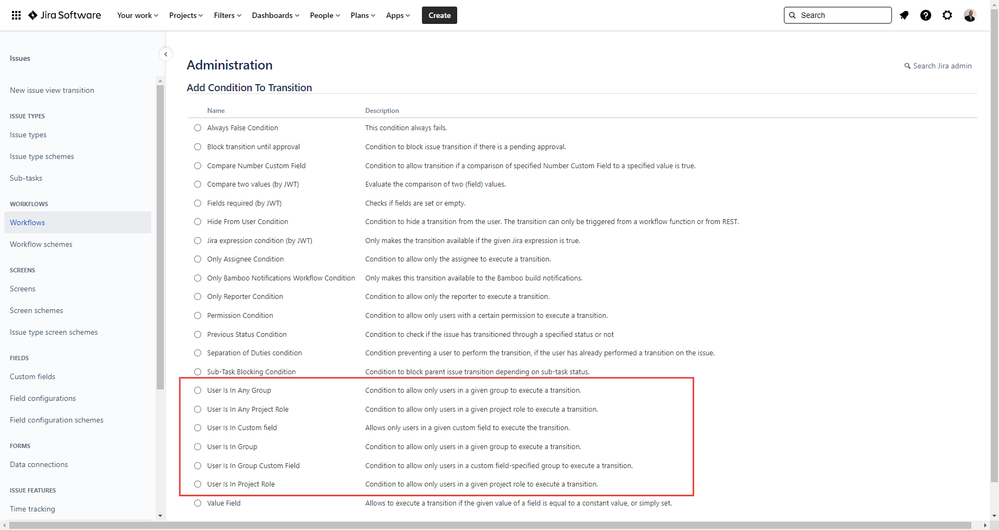The image size is (999, 530).
Task: Select User Is In Group Custom Field radio
Action: 198,466
